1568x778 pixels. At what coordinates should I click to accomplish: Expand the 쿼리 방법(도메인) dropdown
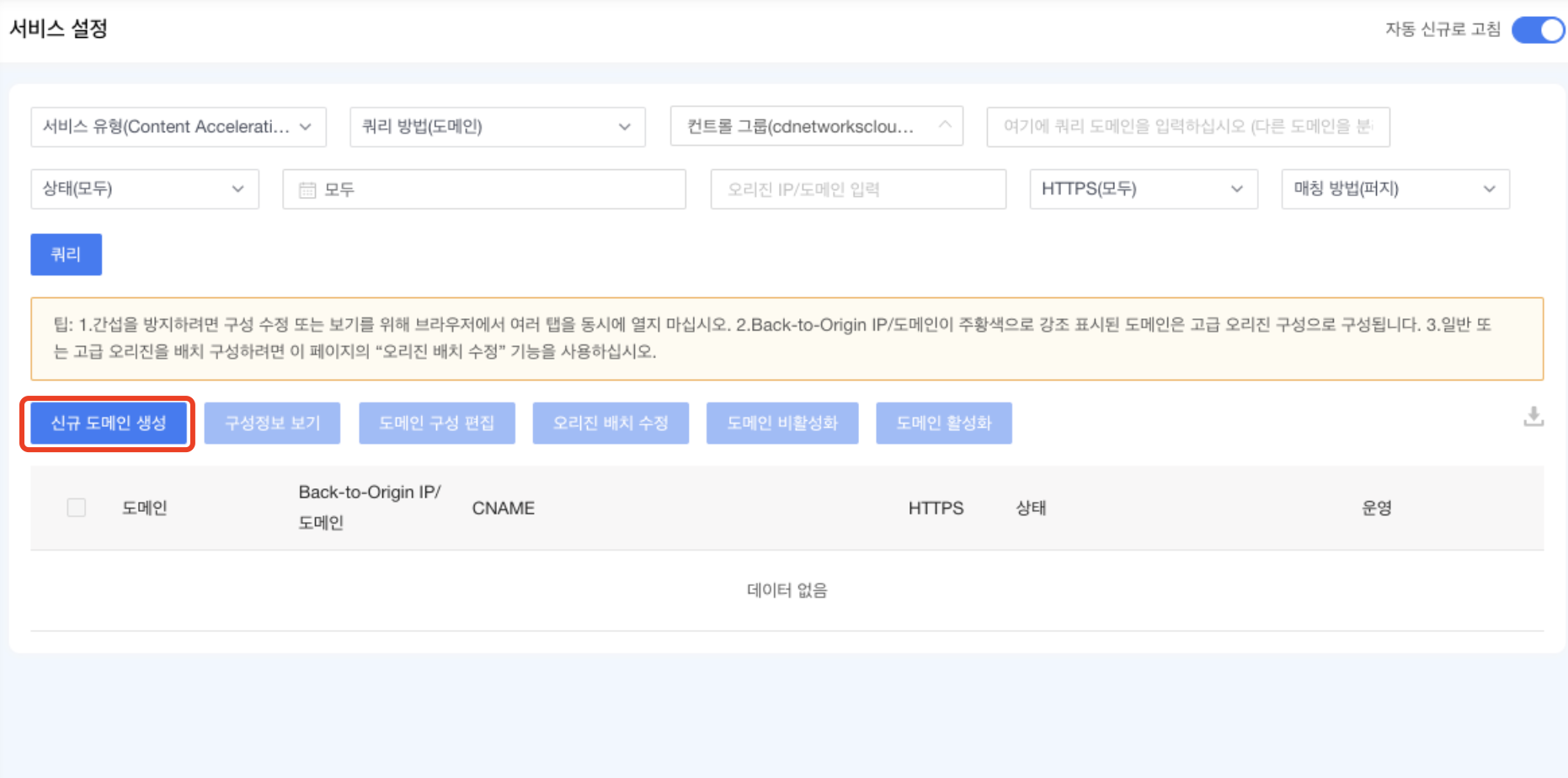496,126
